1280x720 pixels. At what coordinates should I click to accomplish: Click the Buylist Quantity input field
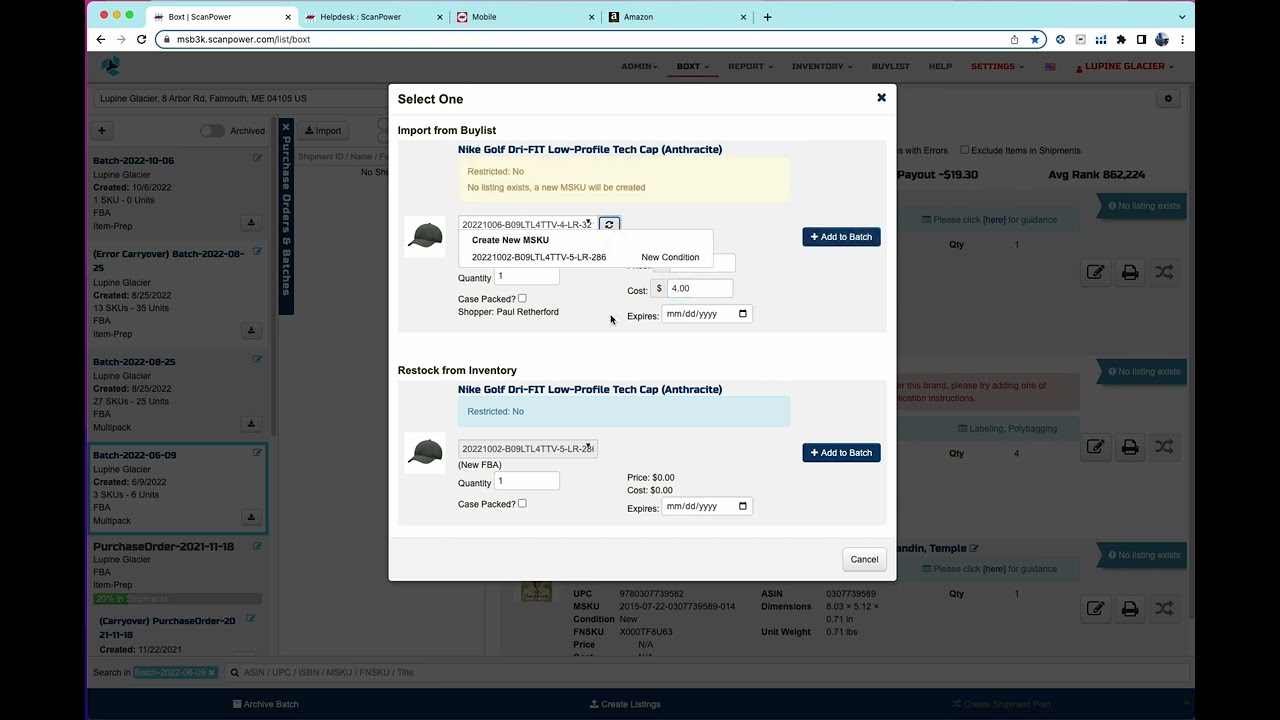point(527,277)
